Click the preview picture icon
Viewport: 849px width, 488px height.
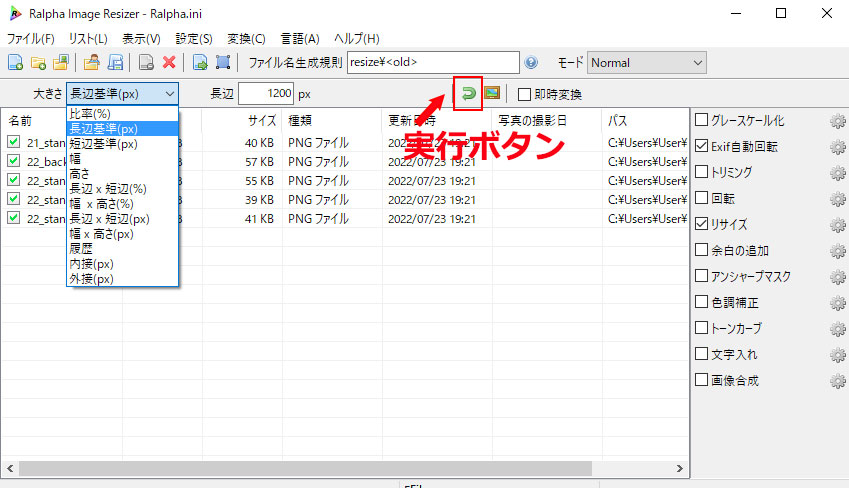click(x=492, y=93)
